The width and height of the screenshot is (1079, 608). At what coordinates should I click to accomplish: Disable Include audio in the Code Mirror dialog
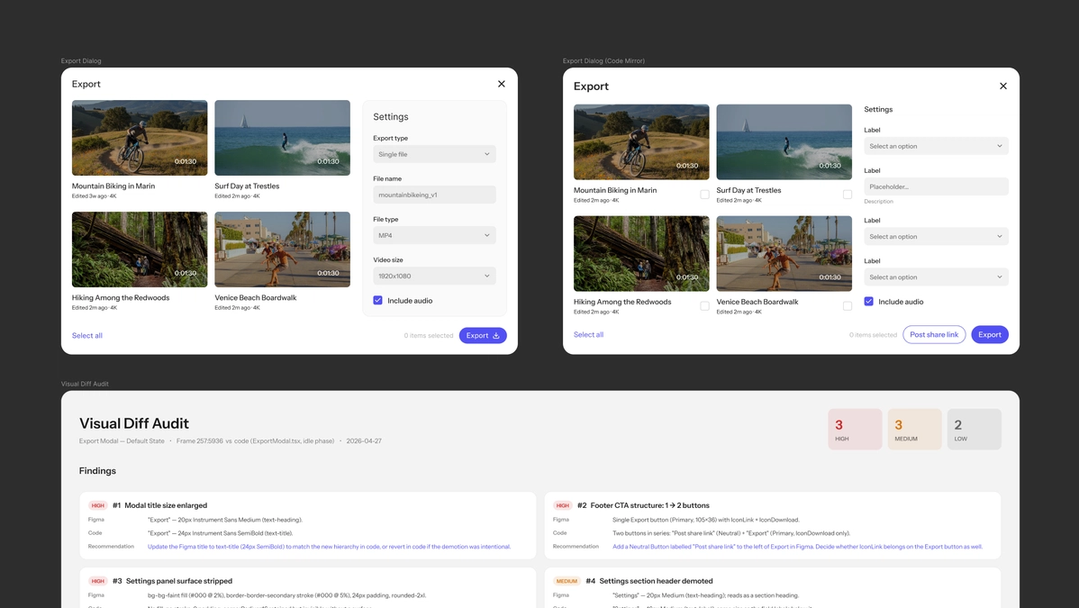[x=868, y=301]
